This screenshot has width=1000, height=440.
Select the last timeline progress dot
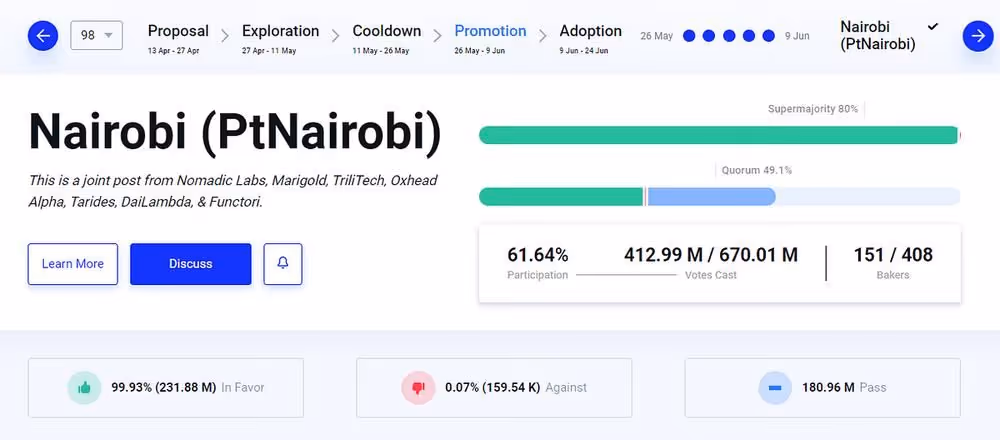point(768,36)
